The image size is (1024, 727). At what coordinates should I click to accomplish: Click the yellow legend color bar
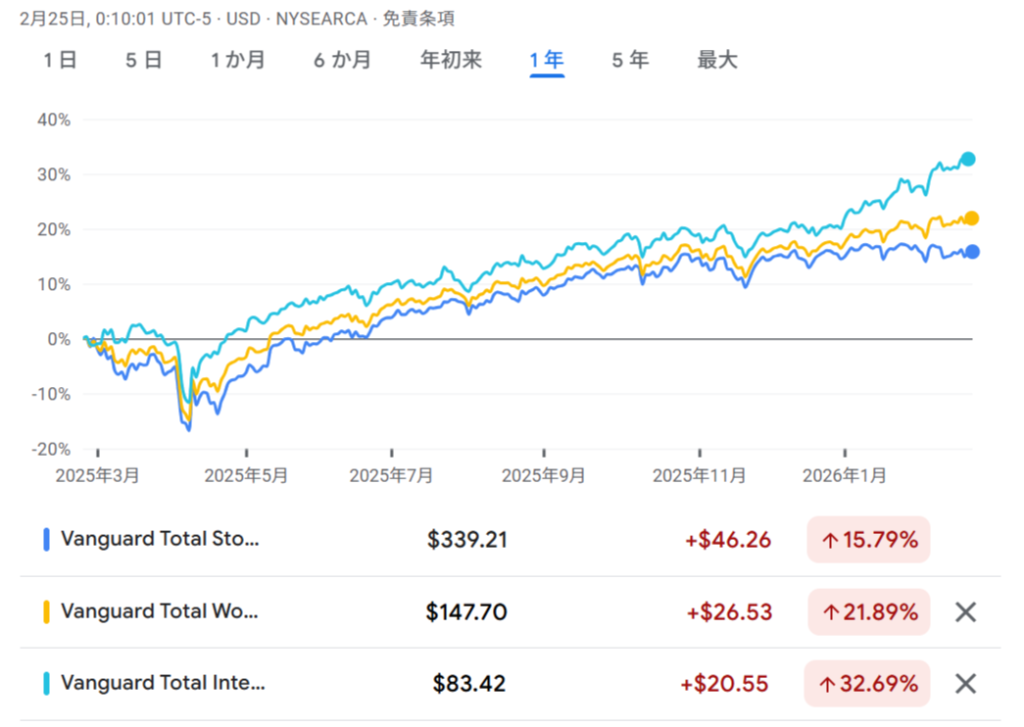tap(47, 612)
